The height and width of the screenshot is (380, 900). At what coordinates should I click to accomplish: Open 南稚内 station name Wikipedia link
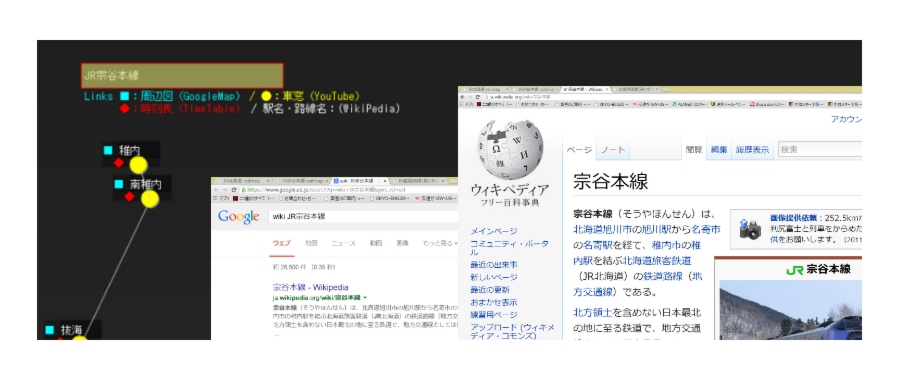(x=146, y=184)
